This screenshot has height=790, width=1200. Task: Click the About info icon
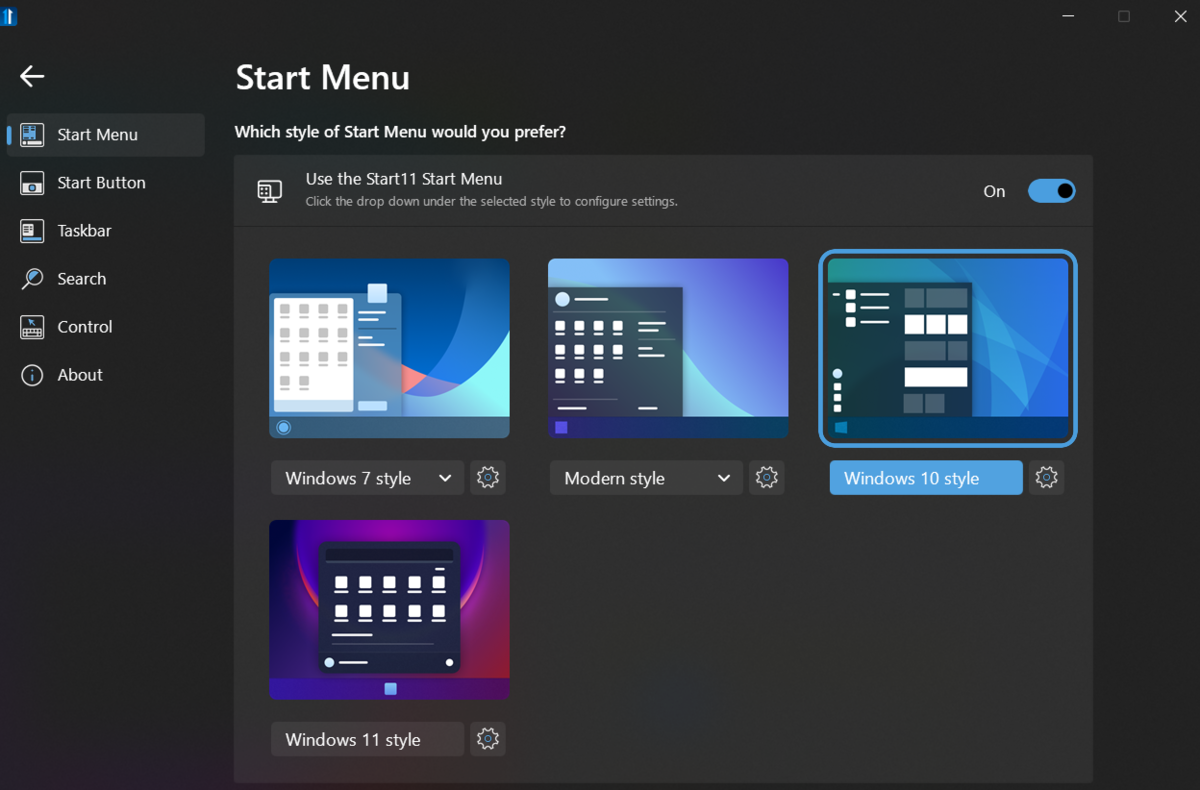[x=32, y=375]
